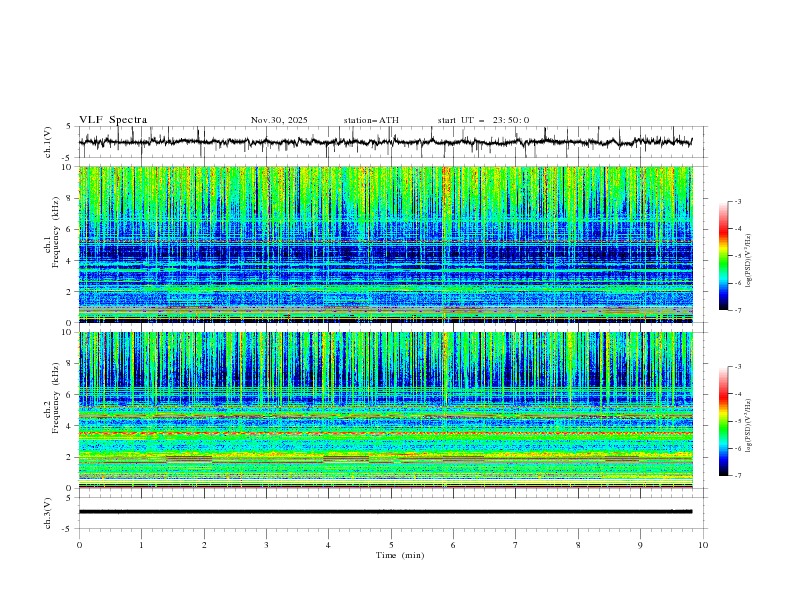This screenshot has width=792, height=612.
Task: Click inside the ch.2 frequency spectrogram
Action: point(386,410)
